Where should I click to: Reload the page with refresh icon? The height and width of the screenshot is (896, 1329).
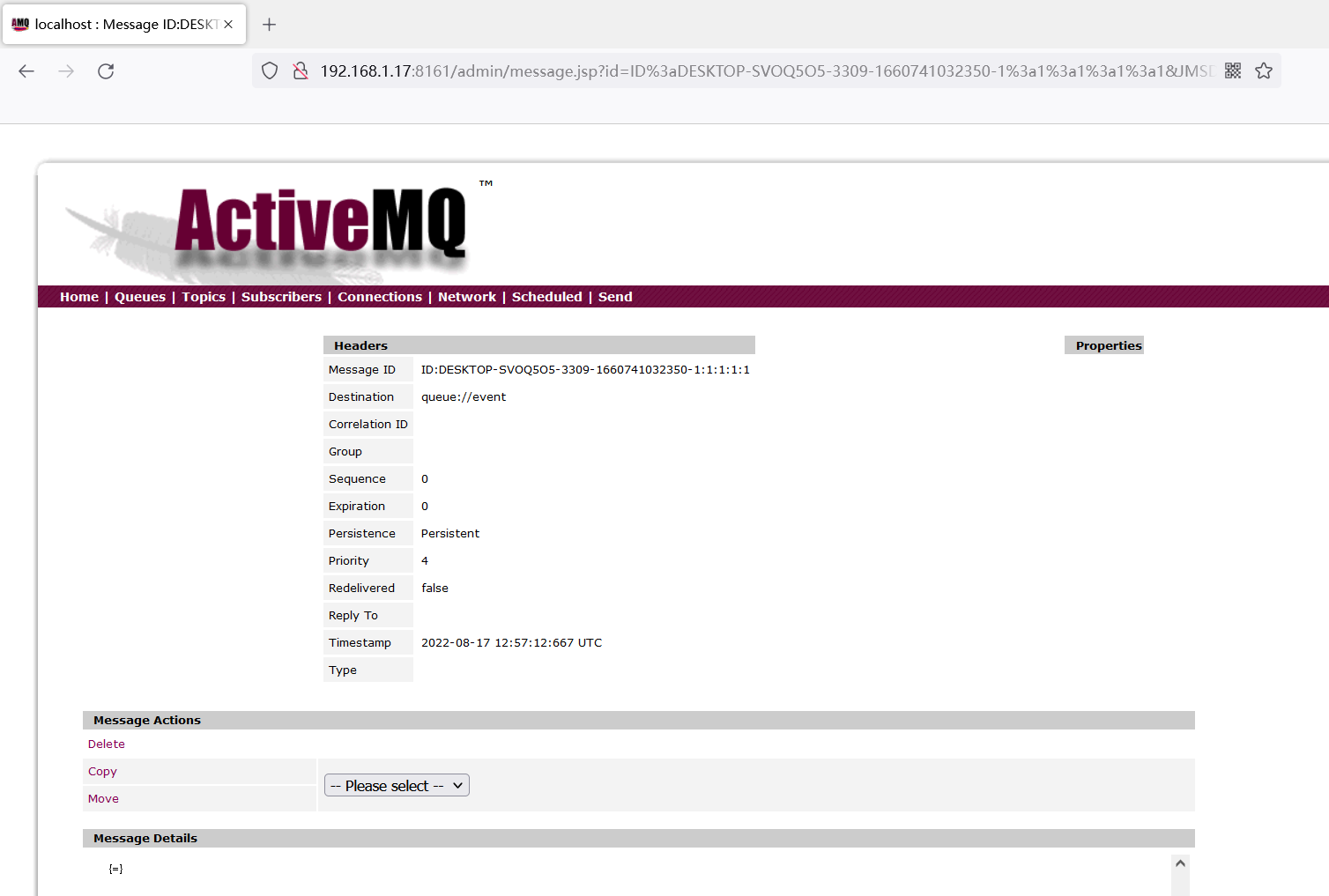[106, 71]
